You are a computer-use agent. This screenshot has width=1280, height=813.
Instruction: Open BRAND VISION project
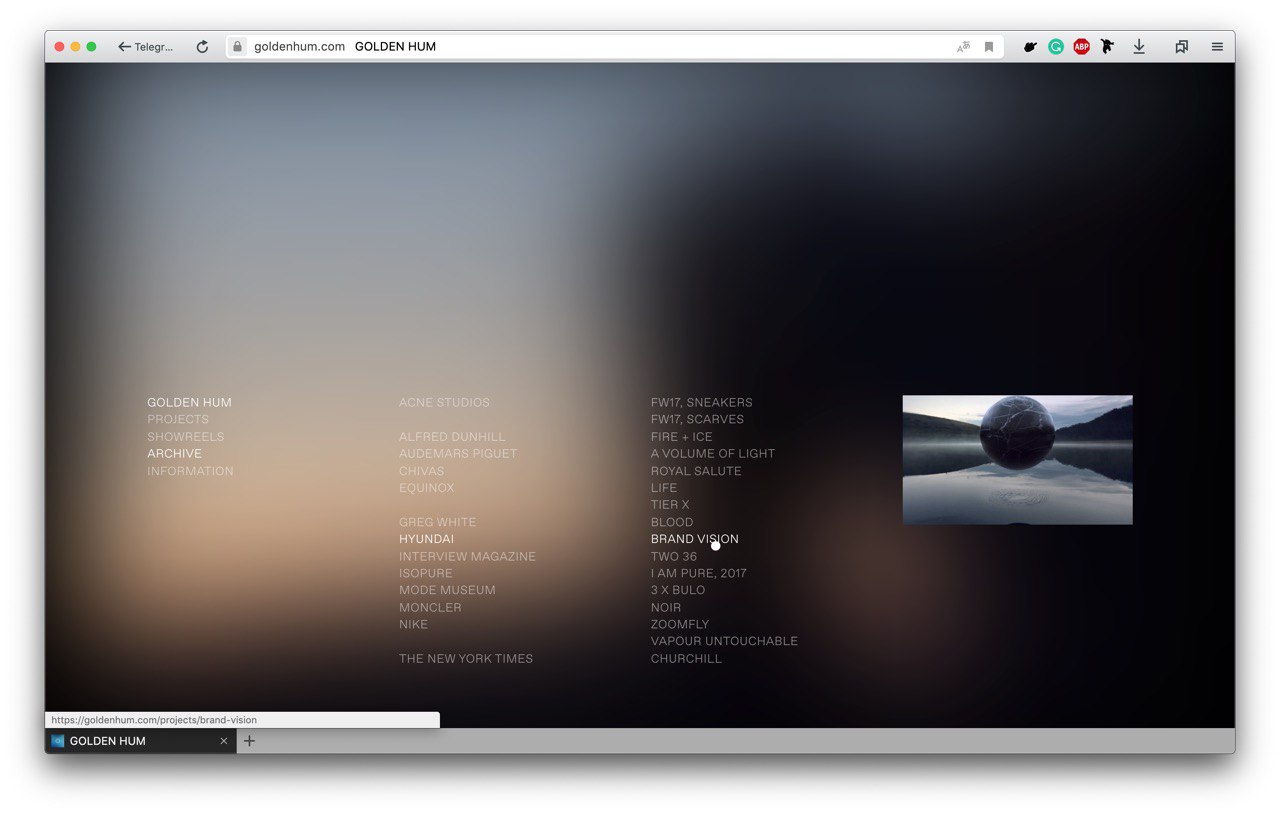[695, 539]
